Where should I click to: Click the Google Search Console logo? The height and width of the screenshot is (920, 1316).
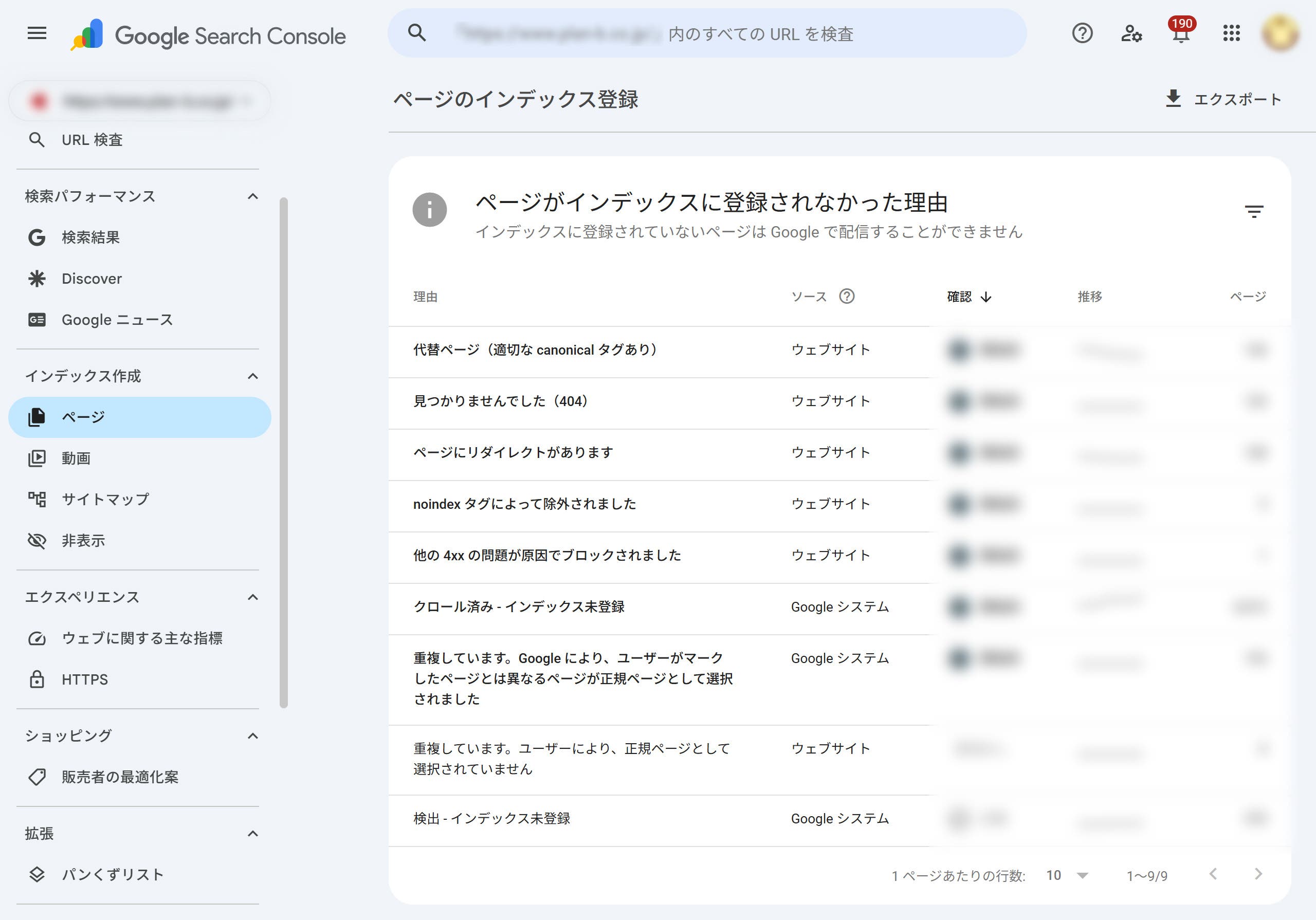[208, 35]
